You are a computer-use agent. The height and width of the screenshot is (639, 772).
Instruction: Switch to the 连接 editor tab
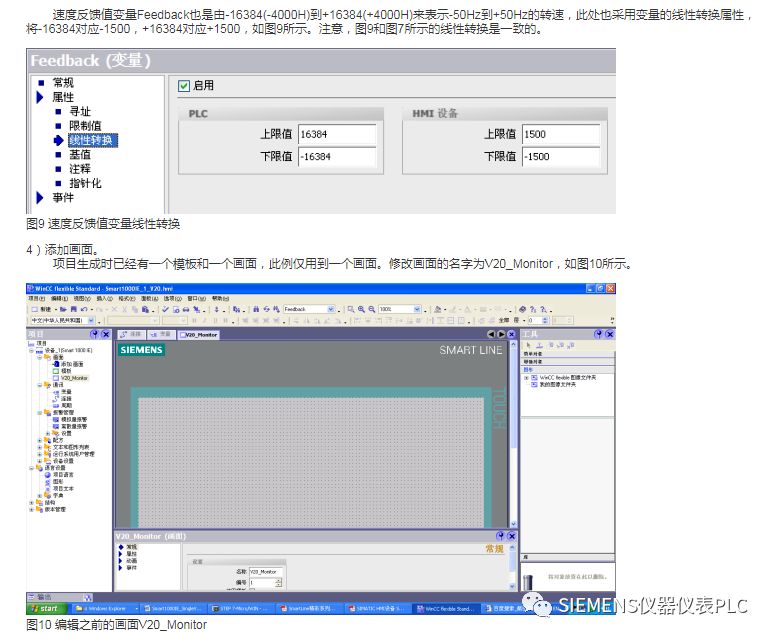pyautogui.click(x=130, y=334)
